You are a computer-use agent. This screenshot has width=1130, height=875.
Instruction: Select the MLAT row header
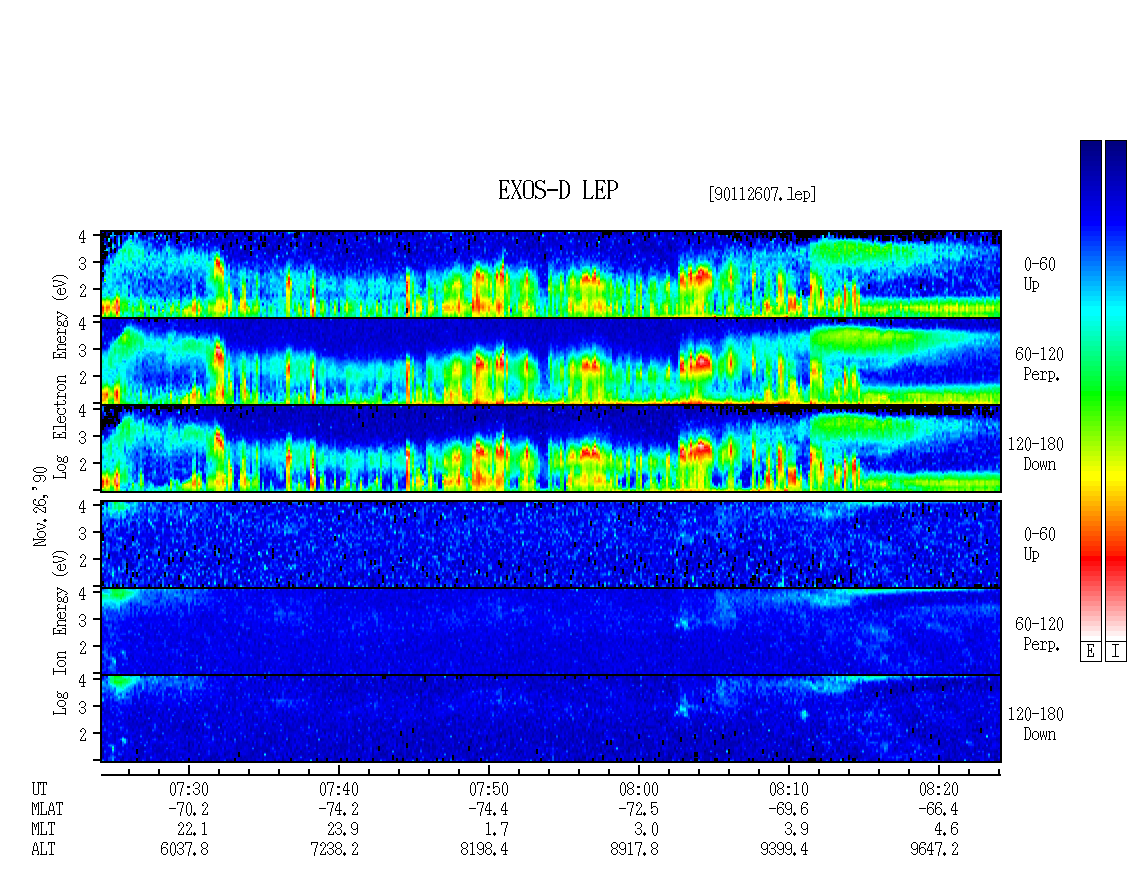(x=47, y=809)
